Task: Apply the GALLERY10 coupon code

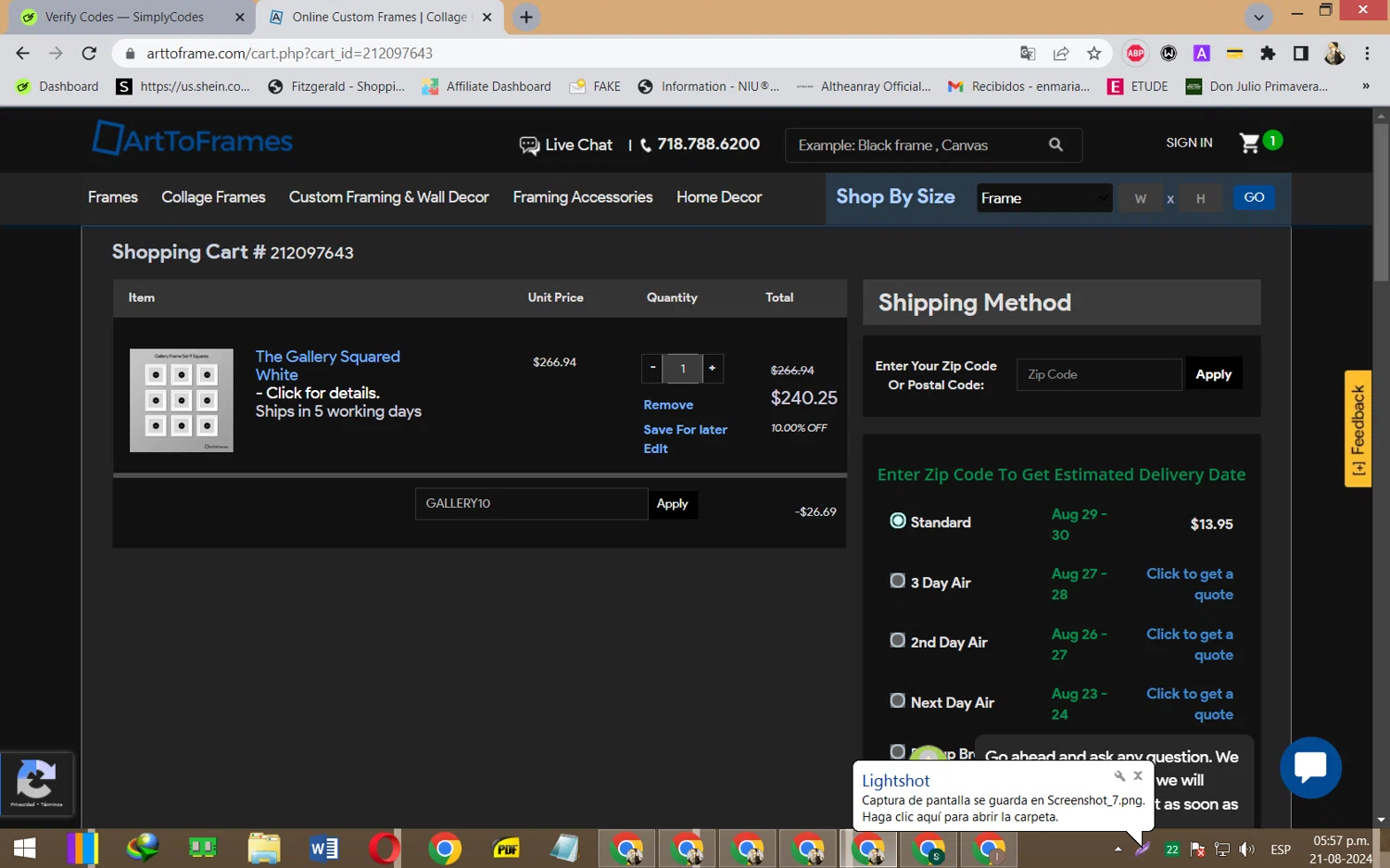Action: click(x=673, y=504)
